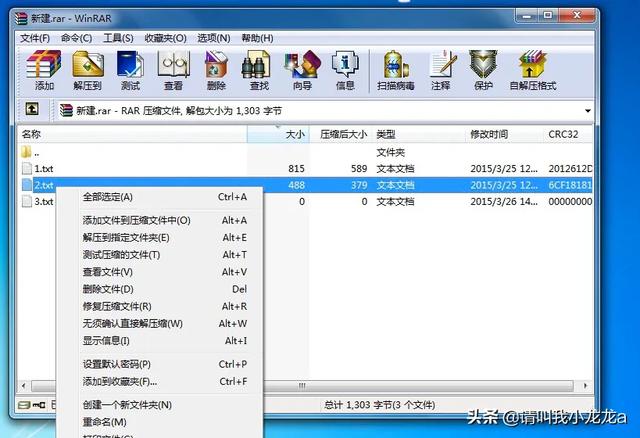Click the 3.txt file icon

[x=27, y=202]
